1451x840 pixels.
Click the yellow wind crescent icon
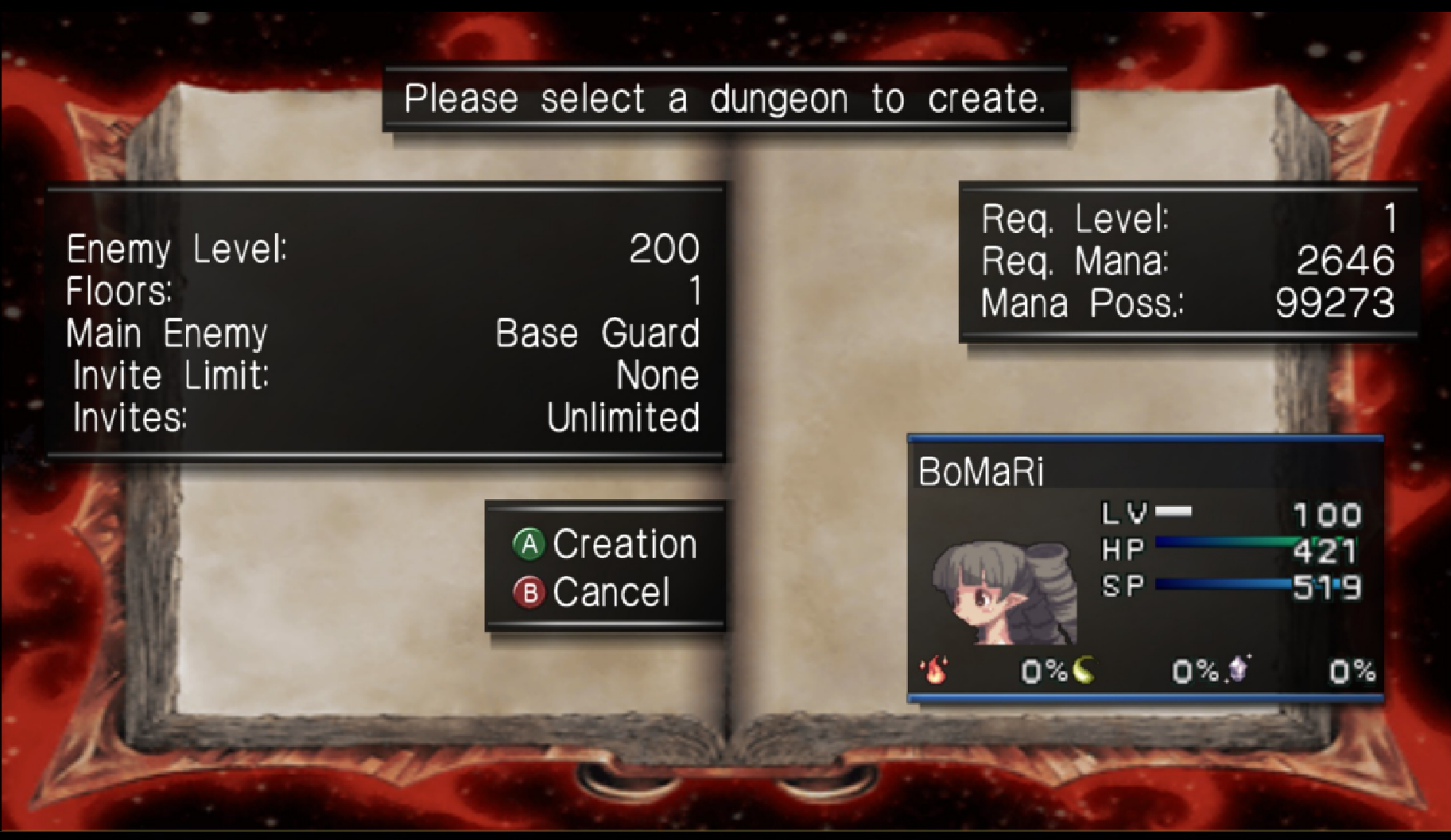click(x=1084, y=670)
